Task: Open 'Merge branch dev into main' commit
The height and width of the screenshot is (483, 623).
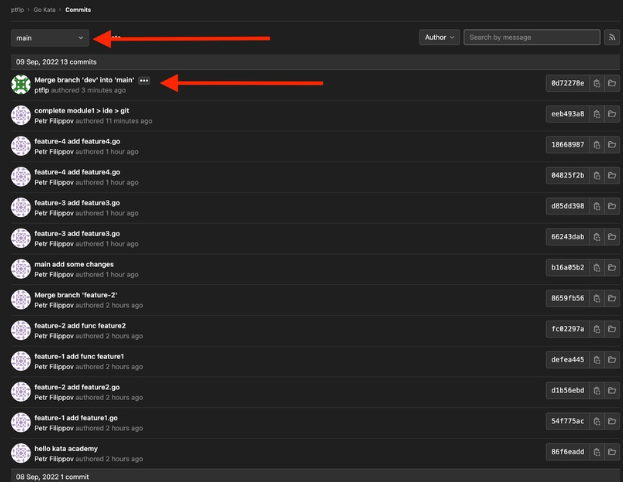Action: click(x=84, y=79)
